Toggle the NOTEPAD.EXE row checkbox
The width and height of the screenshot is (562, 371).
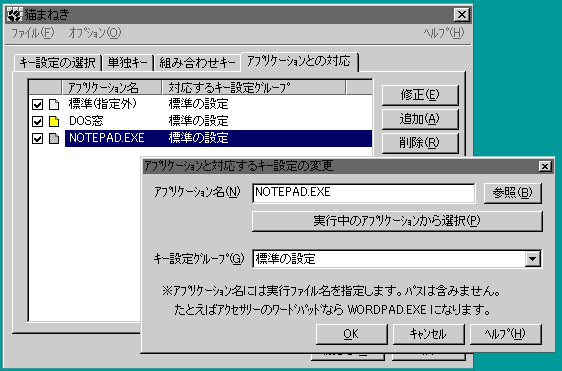pyautogui.click(x=37, y=138)
